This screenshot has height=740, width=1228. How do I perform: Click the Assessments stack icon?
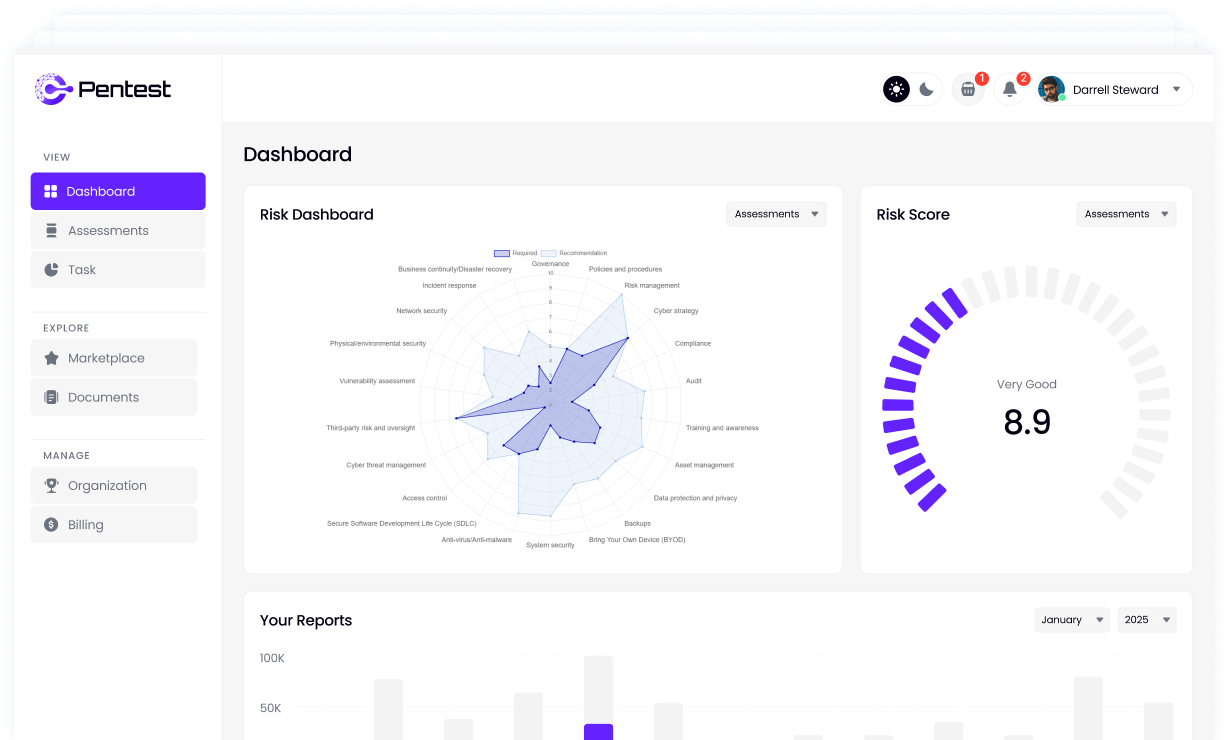click(51, 230)
